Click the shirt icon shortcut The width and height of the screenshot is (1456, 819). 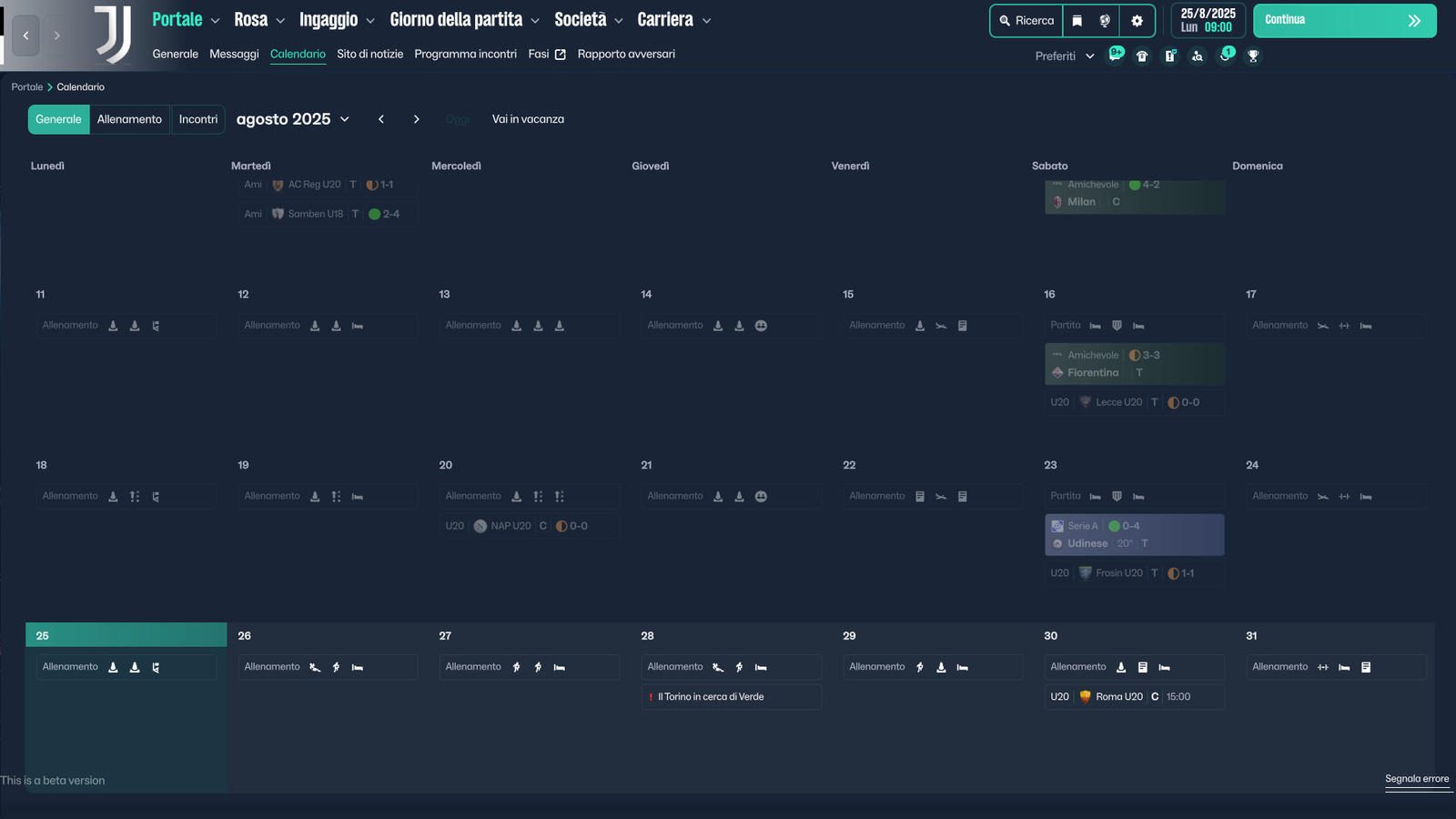tap(1142, 56)
